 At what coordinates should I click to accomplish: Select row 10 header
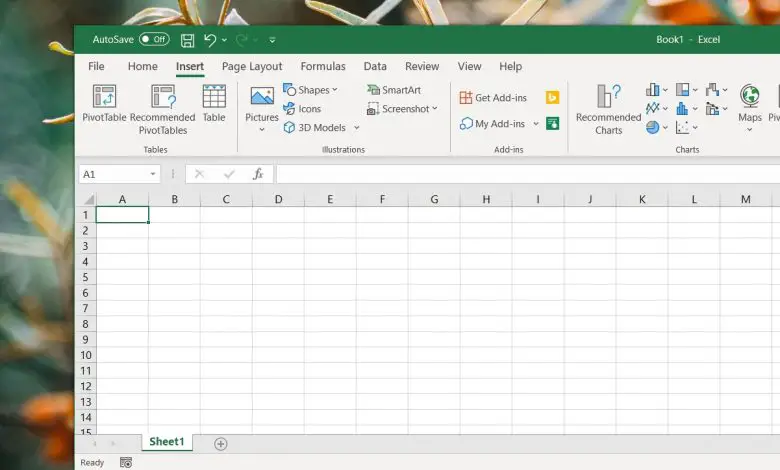point(85,355)
